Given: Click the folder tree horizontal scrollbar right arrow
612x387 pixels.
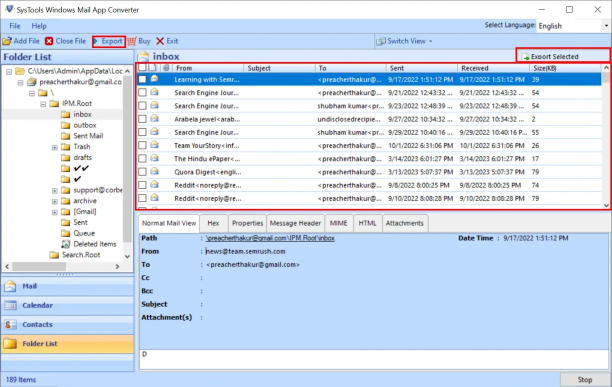Looking at the screenshot, I should (x=117, y=266).
